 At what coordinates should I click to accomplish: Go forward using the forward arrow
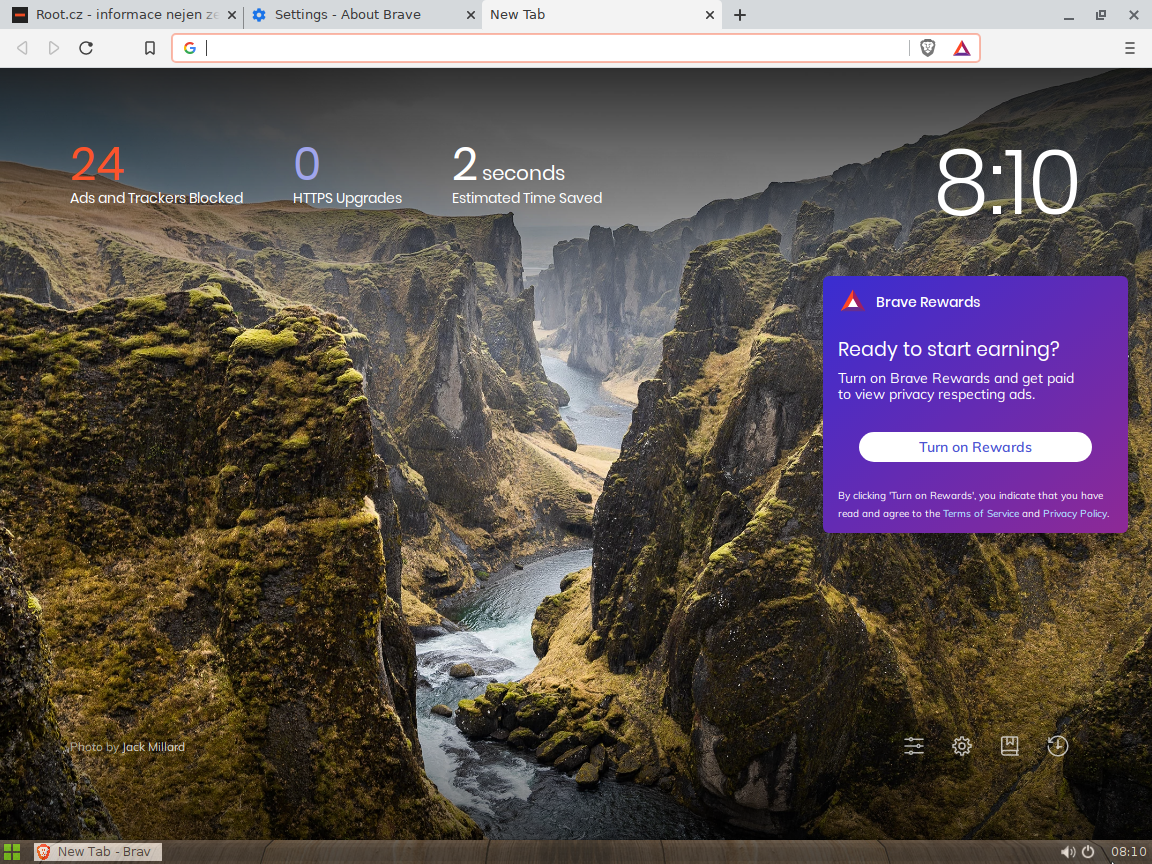tap(54, 48)
